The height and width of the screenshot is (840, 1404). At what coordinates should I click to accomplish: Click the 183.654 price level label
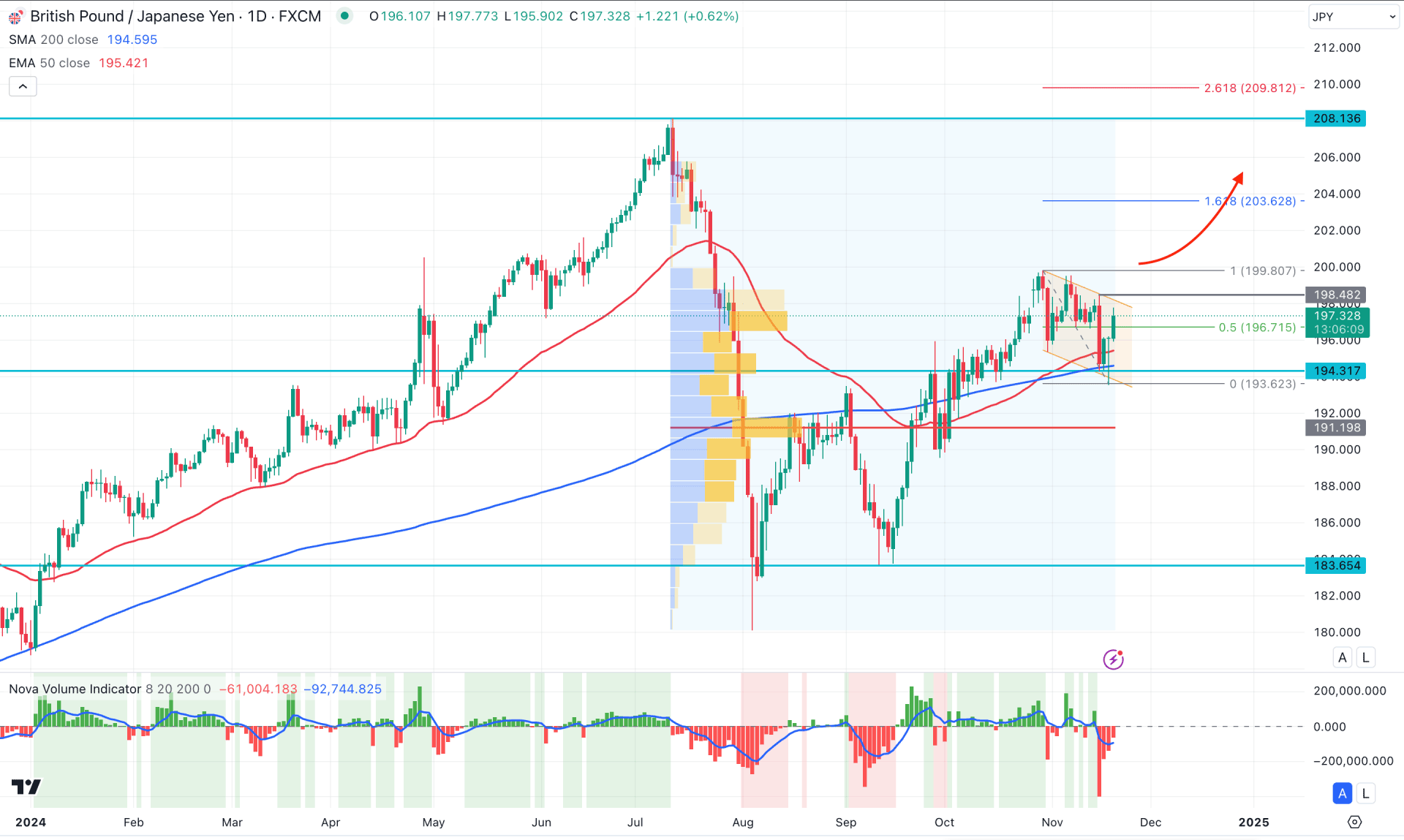tap(1336, 565)
